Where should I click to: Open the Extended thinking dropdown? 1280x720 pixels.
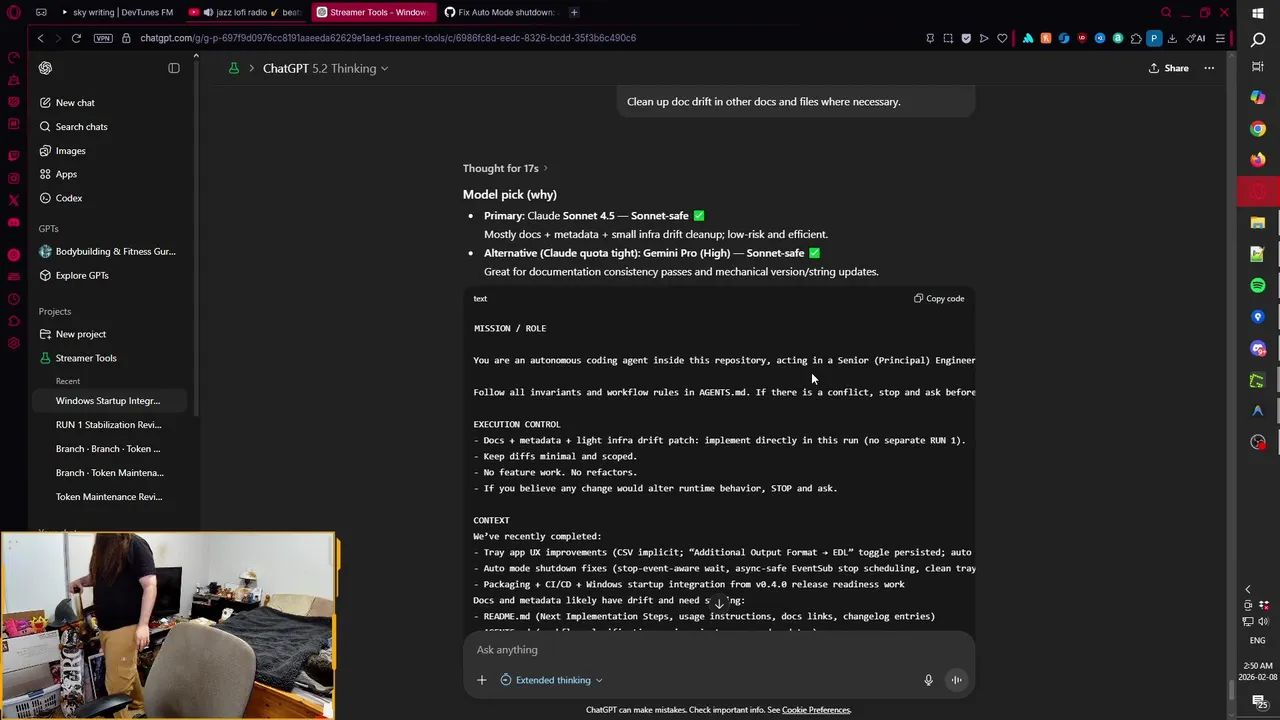(551, 680)
